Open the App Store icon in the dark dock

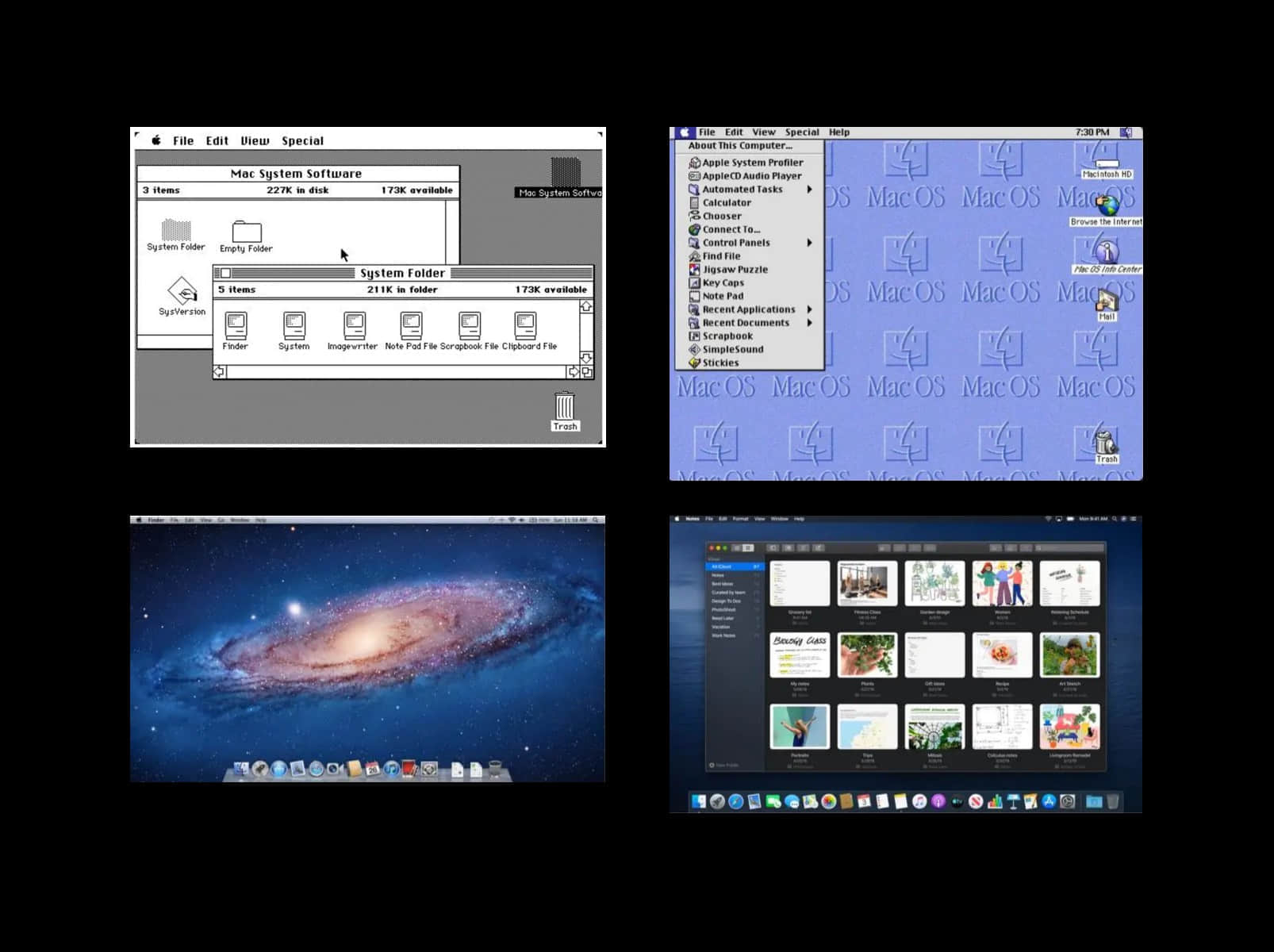tap(1049, 802)
